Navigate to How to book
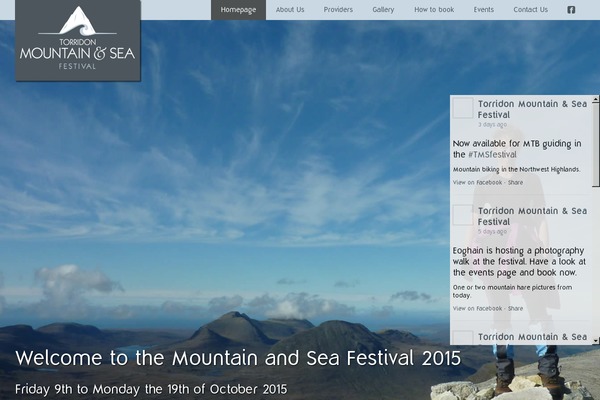600x400 pixels. (434, 10)
